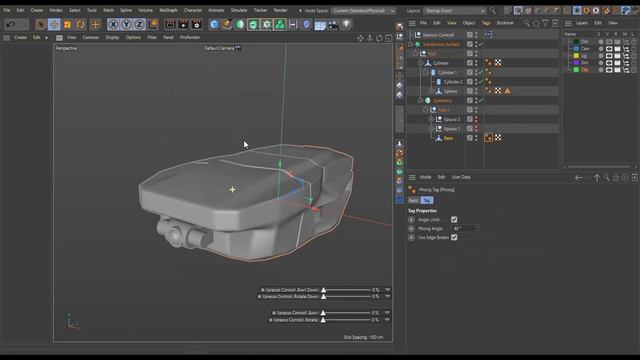Toggle the Z axis lock
This screenshot has height=360, width=640.
click(x=140, y=24)
